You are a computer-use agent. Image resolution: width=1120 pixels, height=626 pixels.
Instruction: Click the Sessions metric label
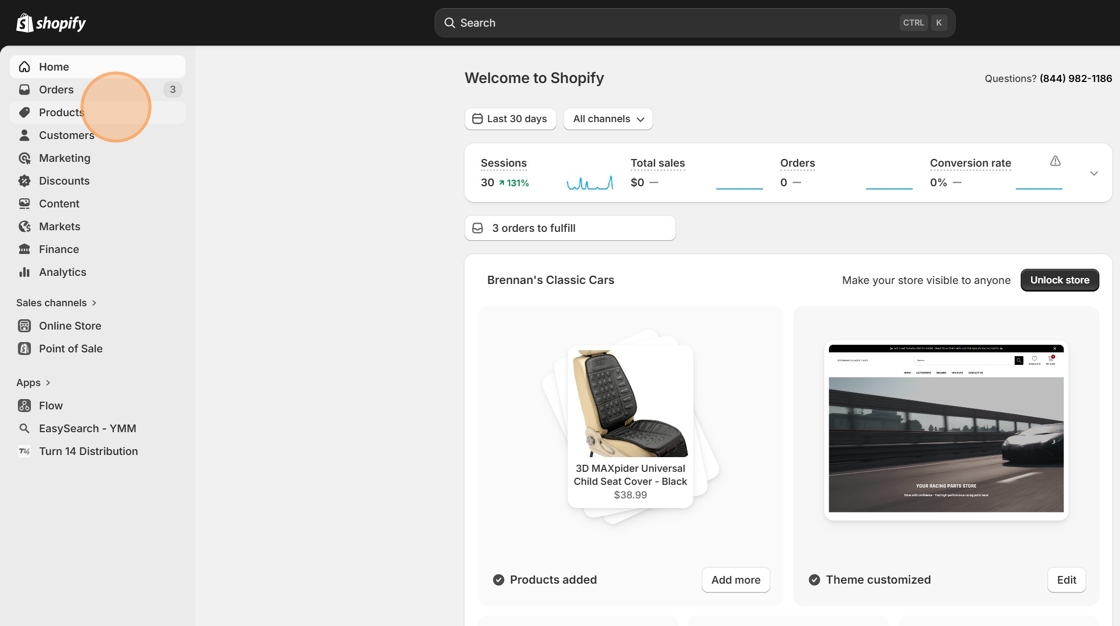504,163
